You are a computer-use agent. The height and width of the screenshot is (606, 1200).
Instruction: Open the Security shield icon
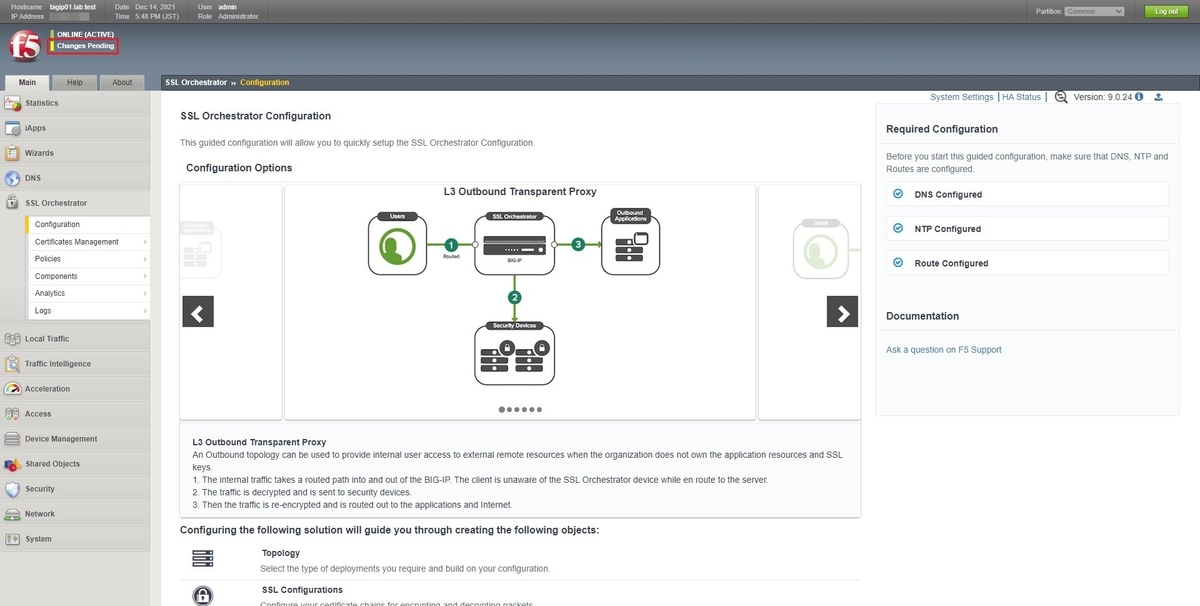point(11,489)
